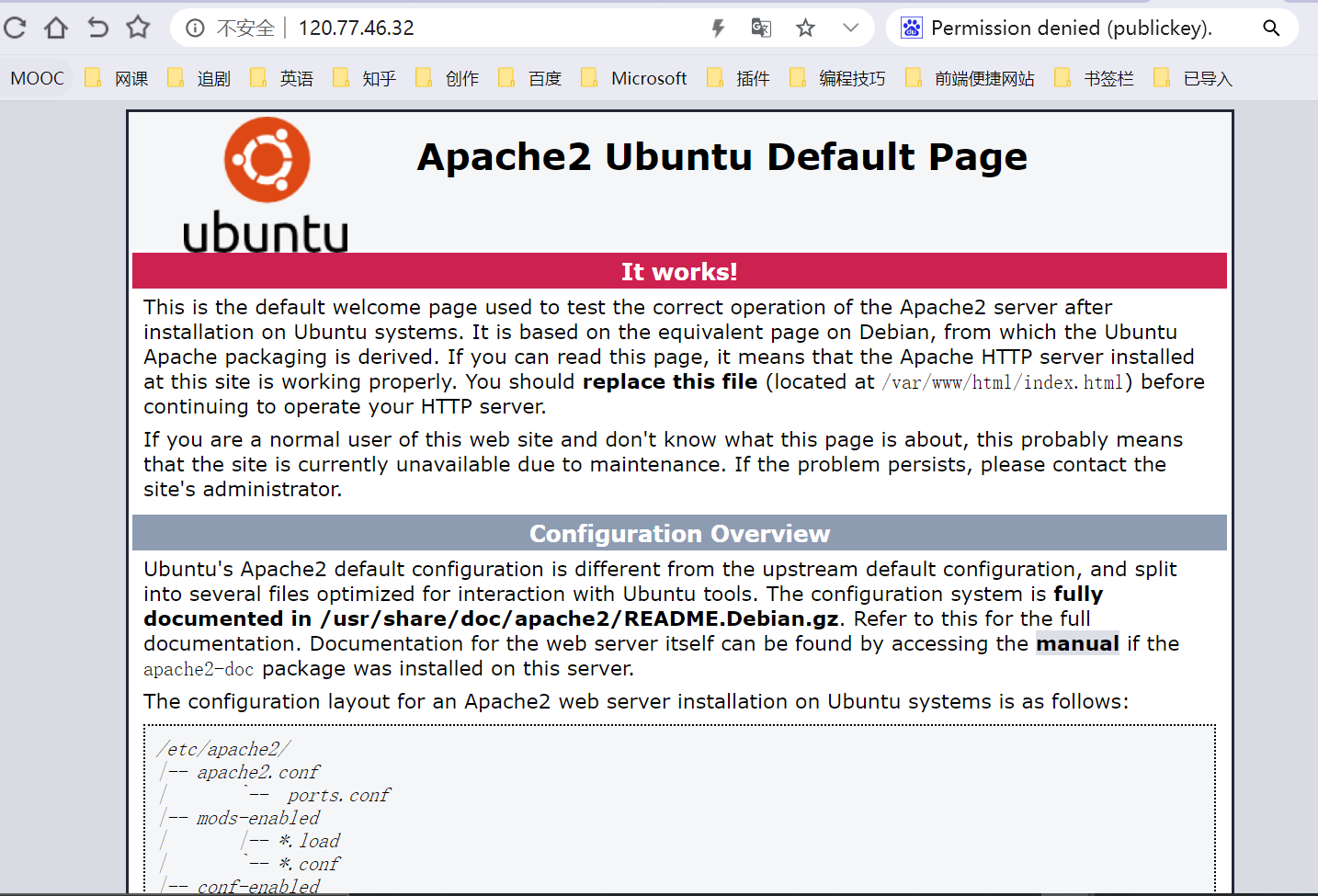Open the 编程技巧 bookmark folder
This screenshot has height=896, width=1318.
(837, 78)
